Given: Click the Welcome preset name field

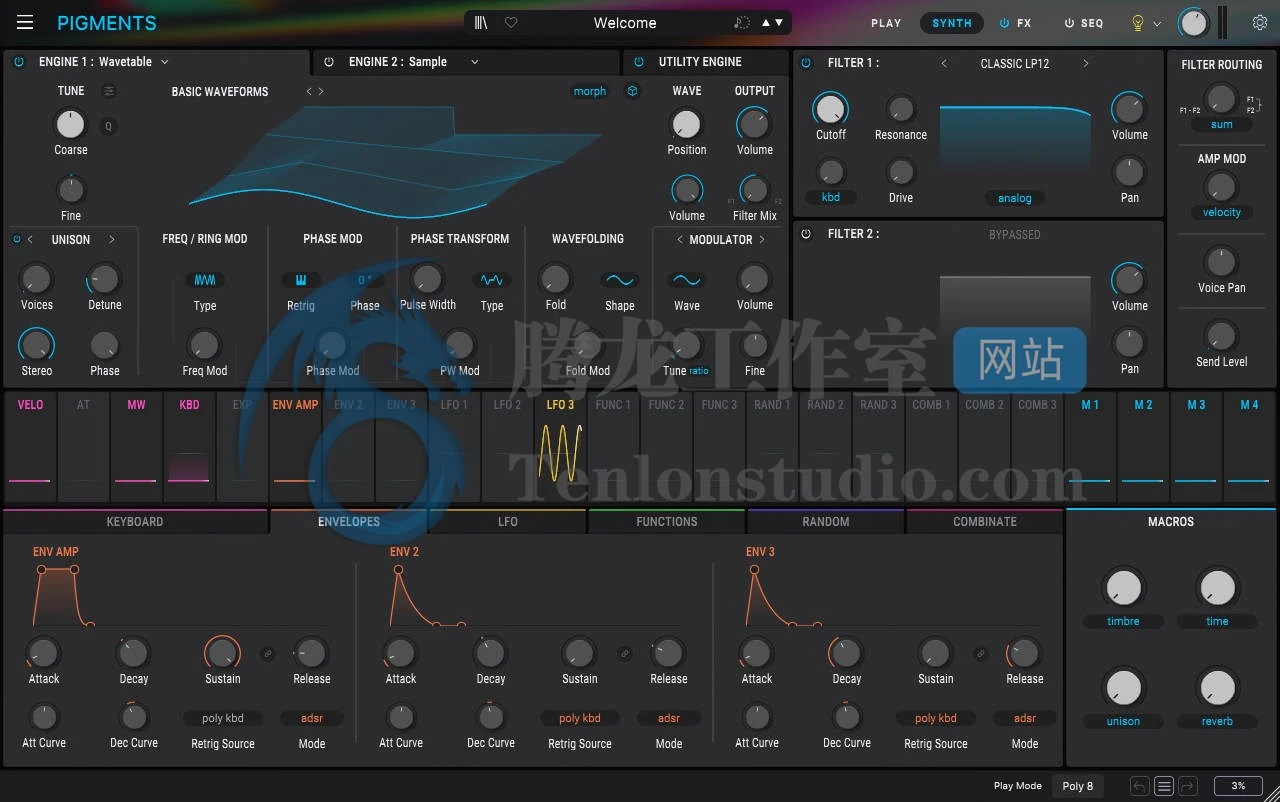Looking at the screenshot, I should (x=624, y=22).
